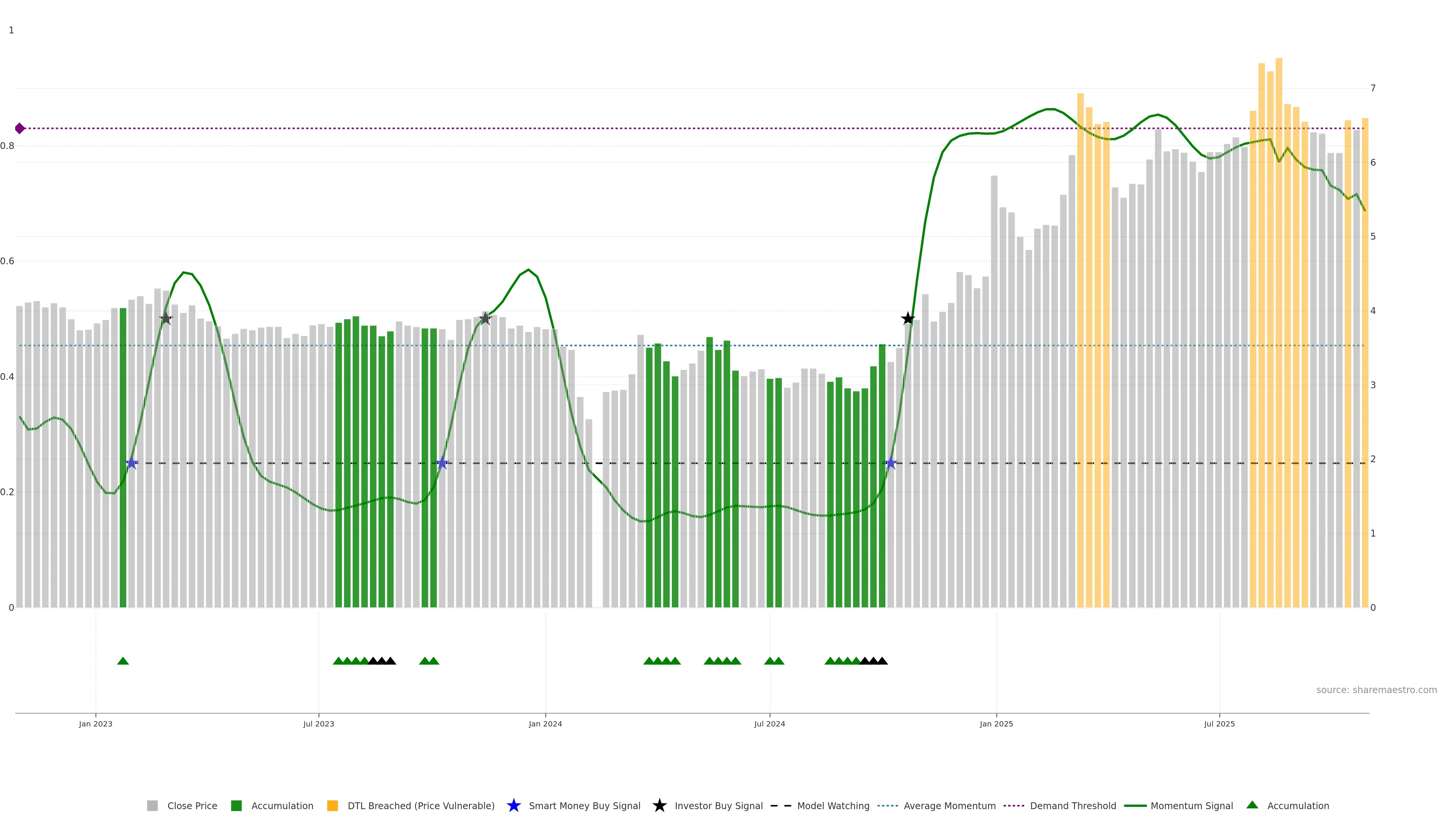
Task: Click the Smart Money Buy Signal legend star
Action: (513, 805)
